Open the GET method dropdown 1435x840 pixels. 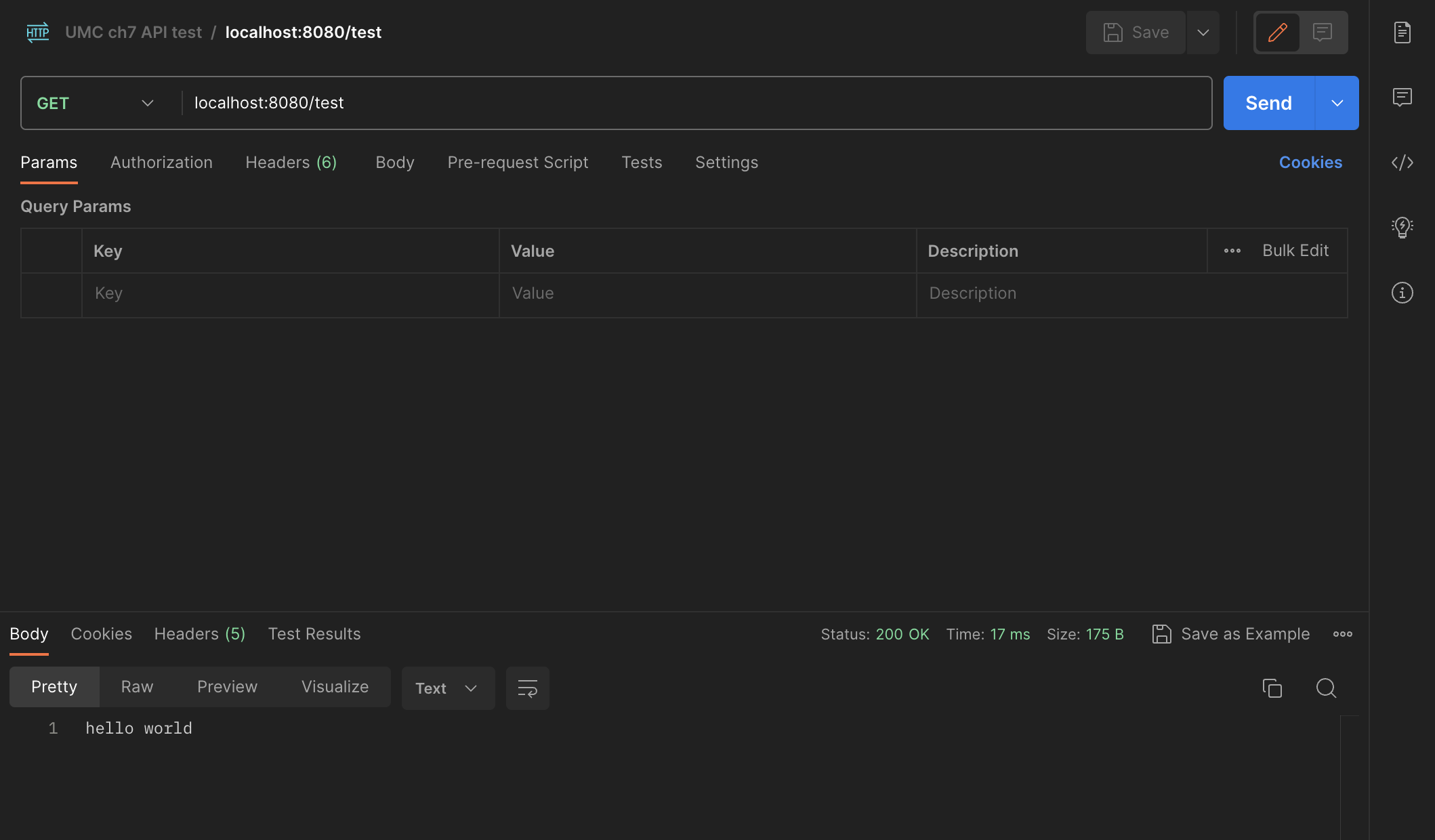95,103
